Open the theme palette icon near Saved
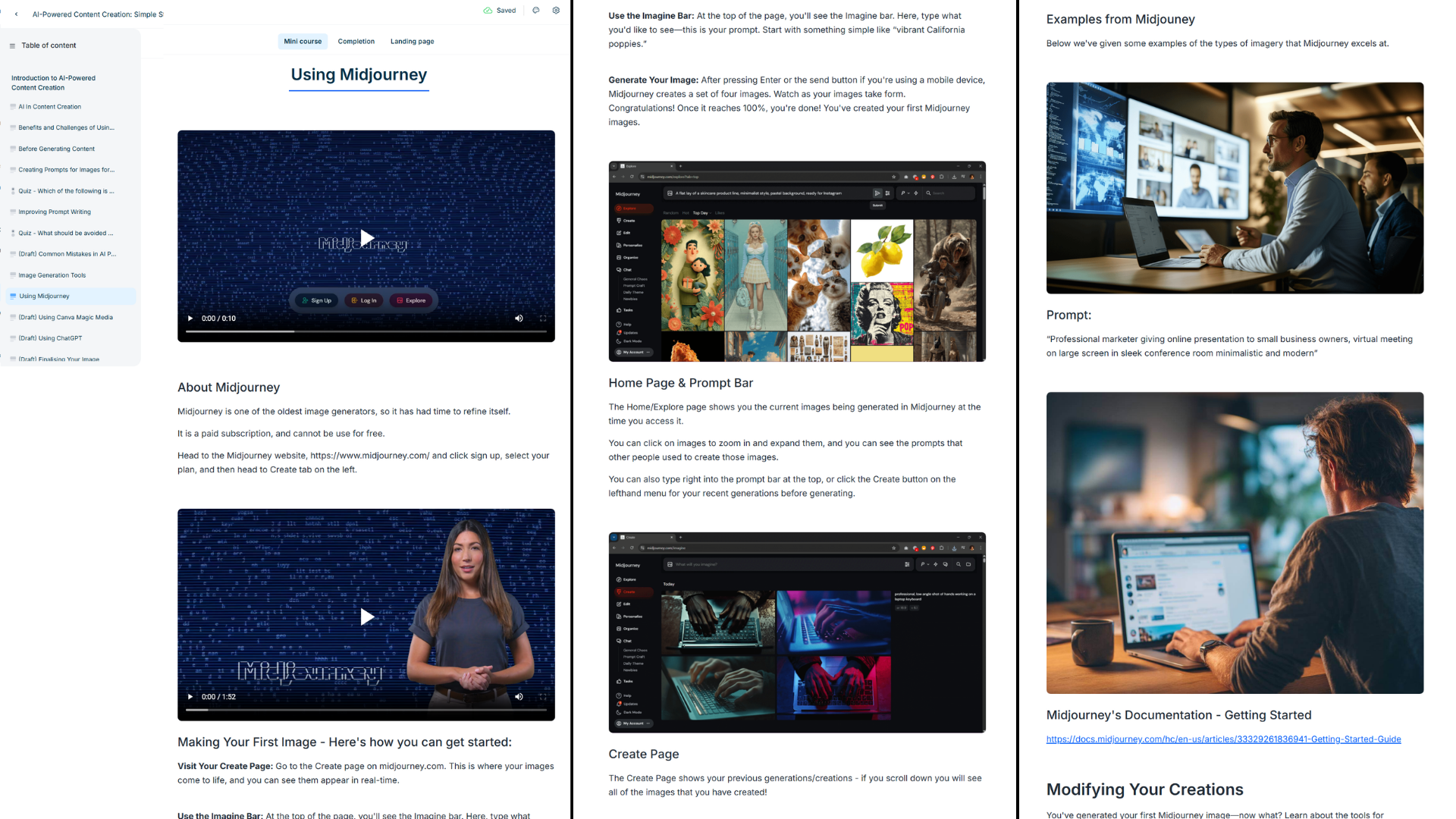 point(536,11)
